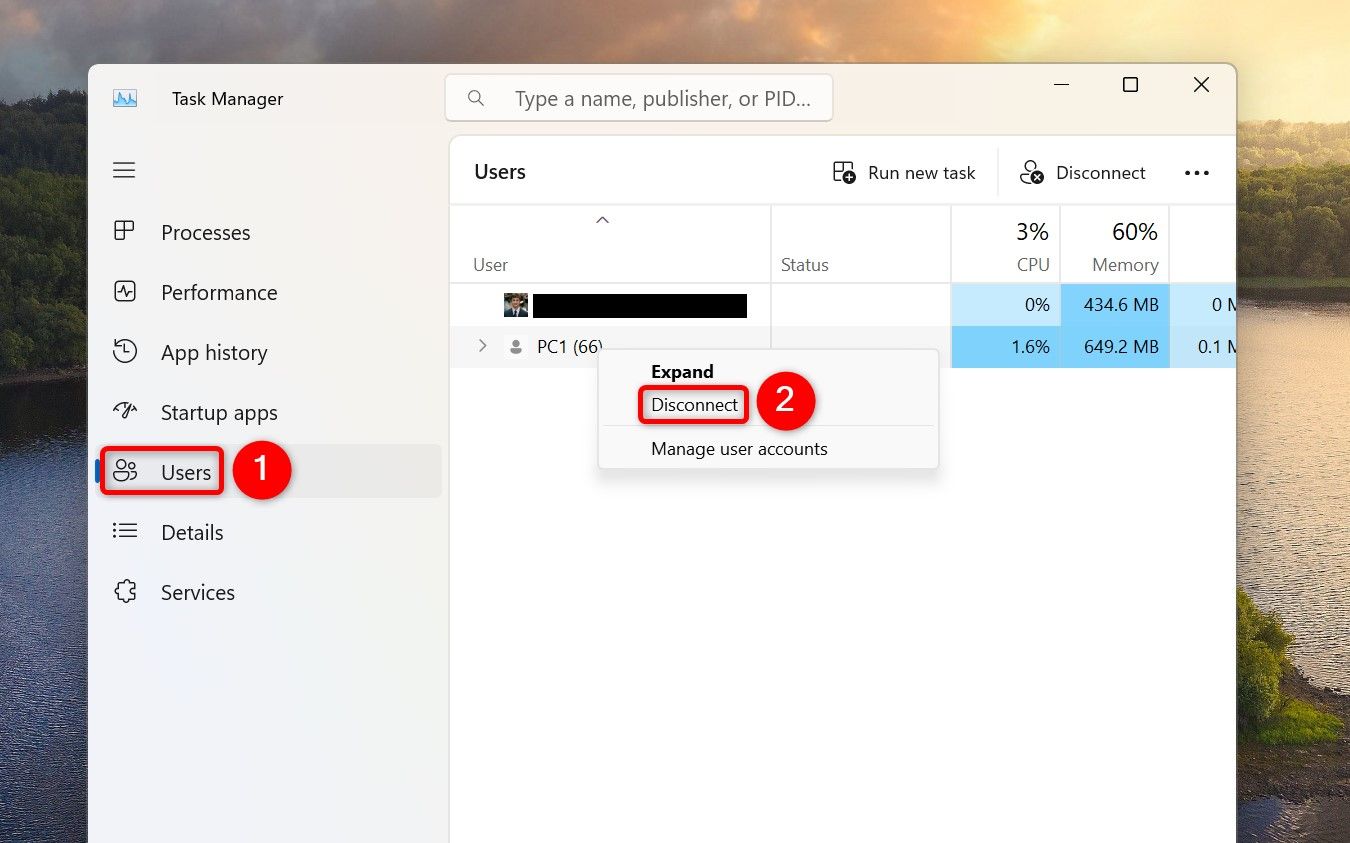Sort by the CPU column header

tap(1005, 244)
